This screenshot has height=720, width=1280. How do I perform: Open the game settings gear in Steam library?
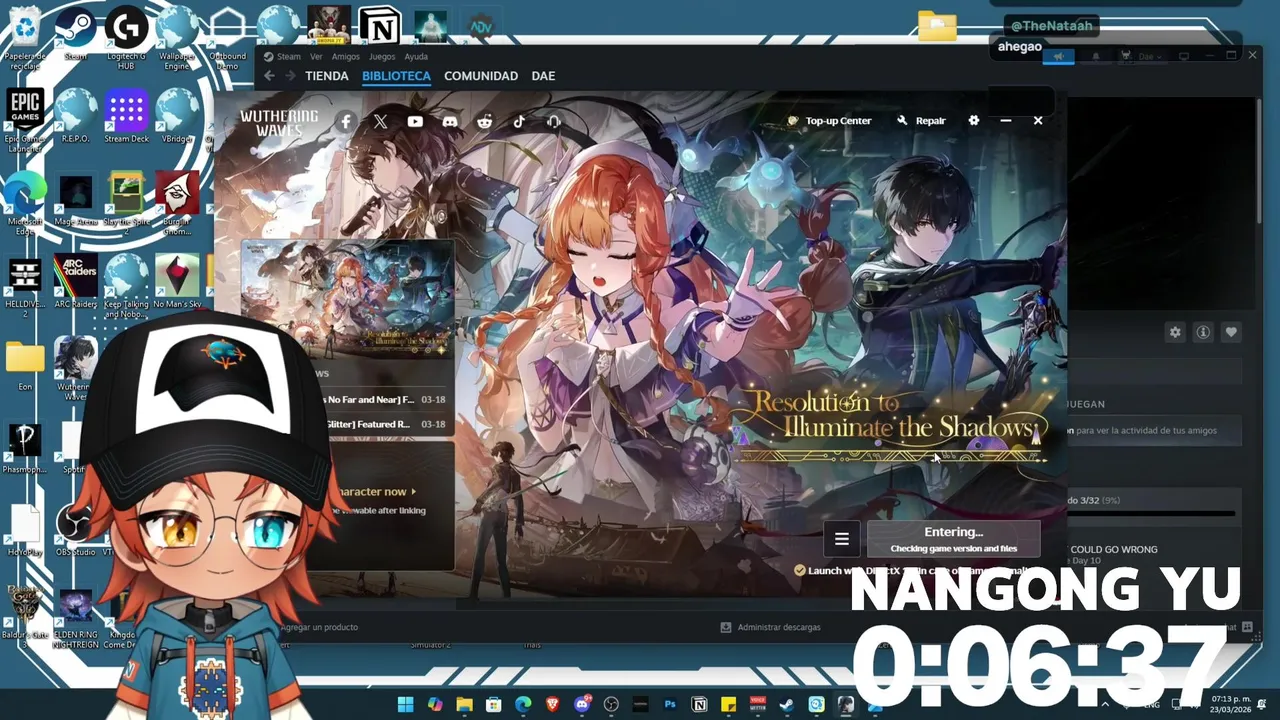pos(1175,332)
